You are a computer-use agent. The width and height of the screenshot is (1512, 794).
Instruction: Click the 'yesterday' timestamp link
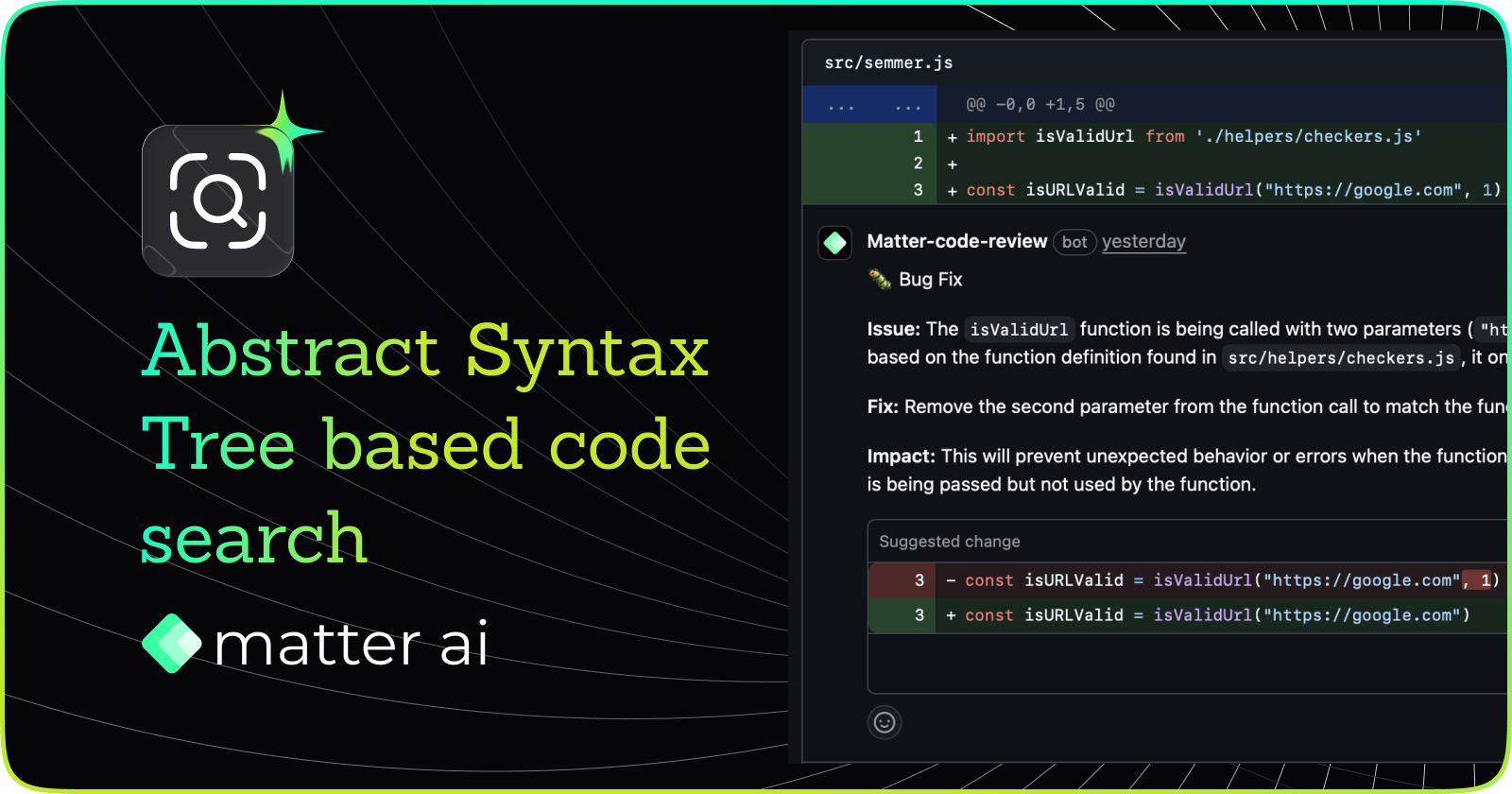[1143, 241]
